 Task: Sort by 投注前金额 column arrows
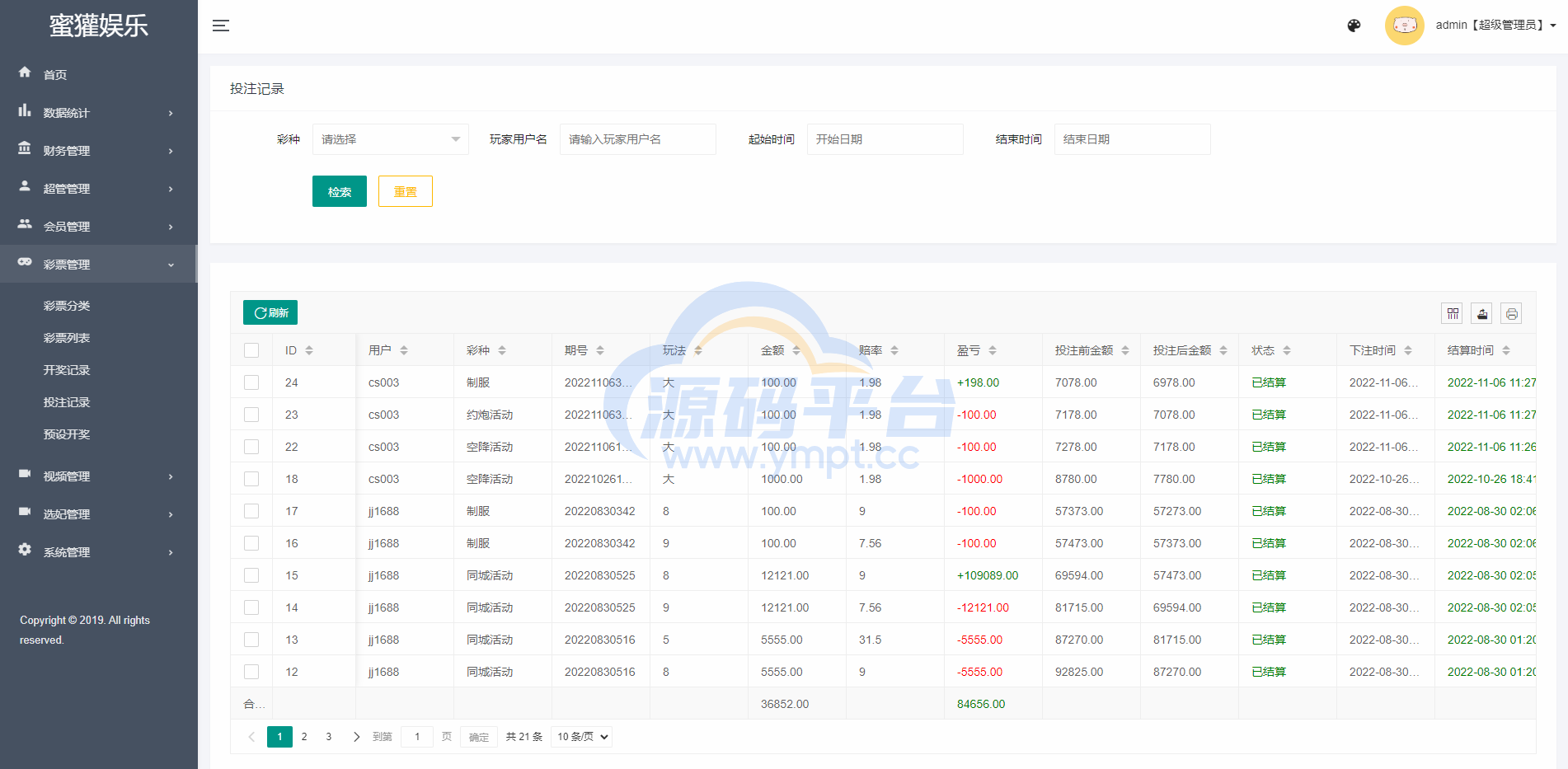[x=1125, y=350]
